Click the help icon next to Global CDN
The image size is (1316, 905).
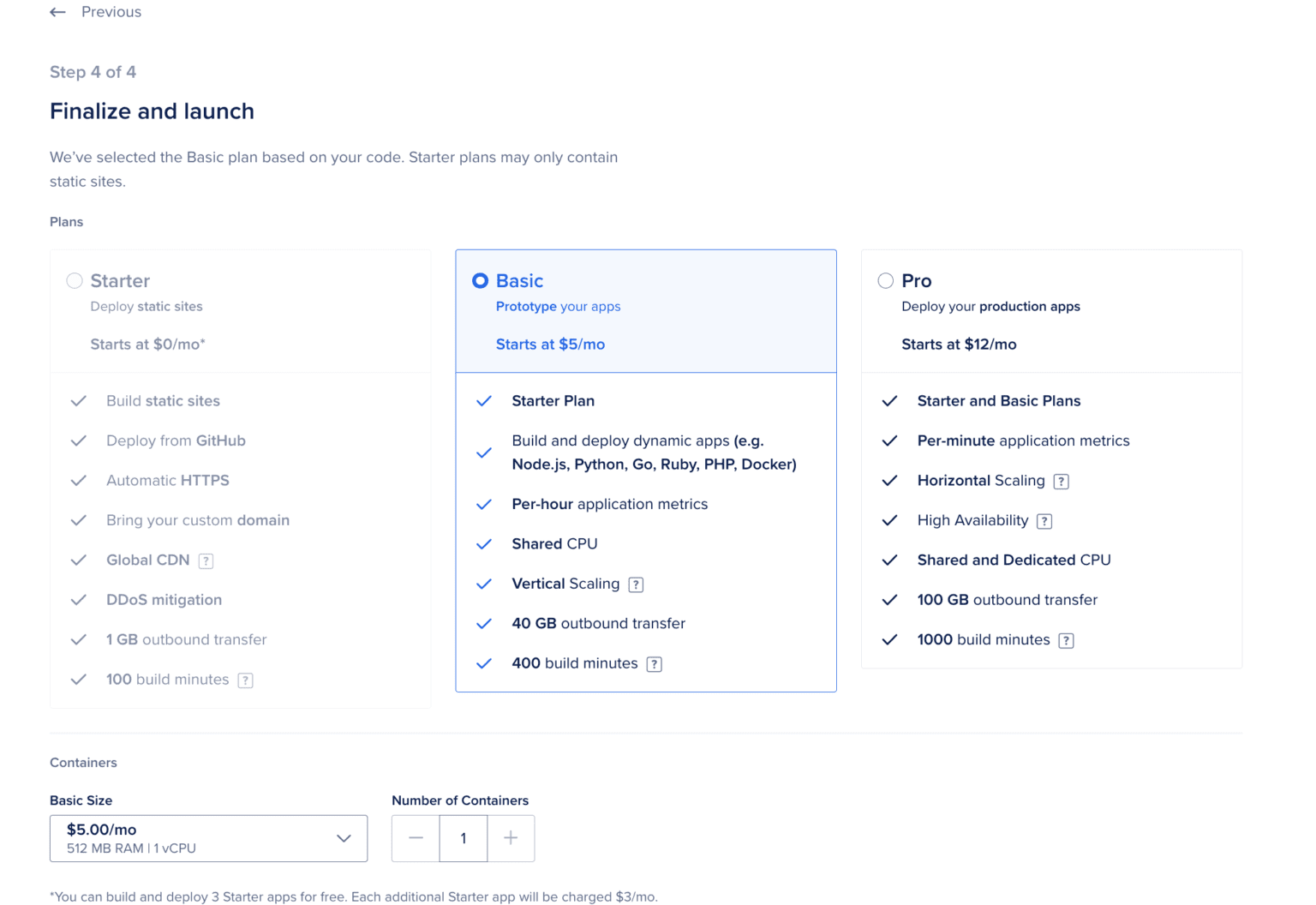[206, 560]
